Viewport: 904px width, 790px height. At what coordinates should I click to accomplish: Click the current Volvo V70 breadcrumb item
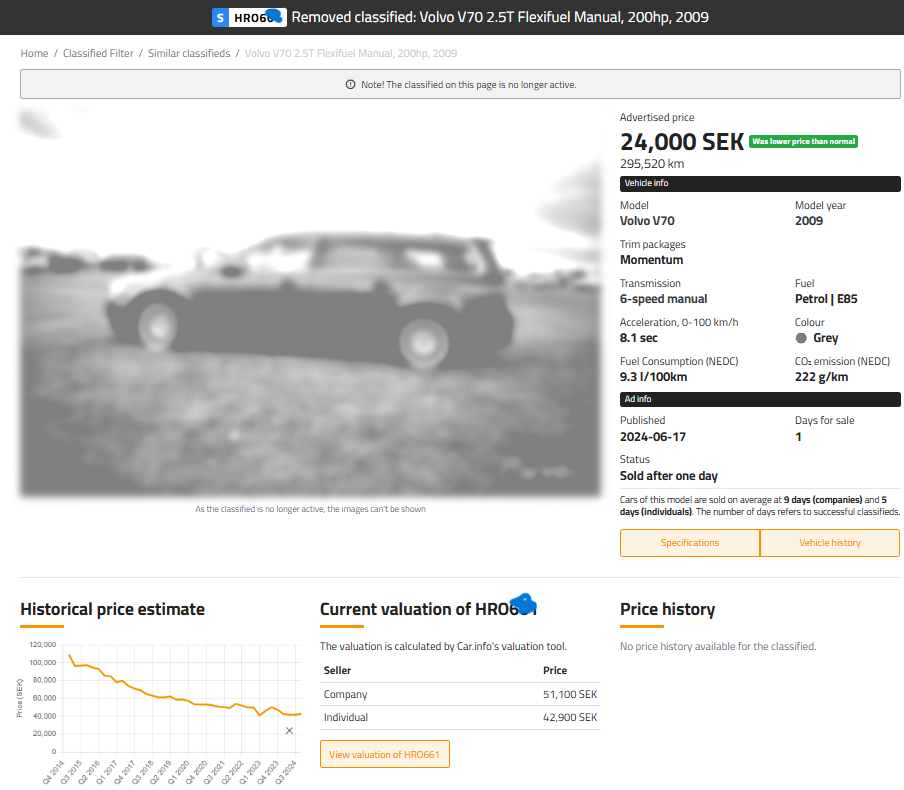[350, 53]
